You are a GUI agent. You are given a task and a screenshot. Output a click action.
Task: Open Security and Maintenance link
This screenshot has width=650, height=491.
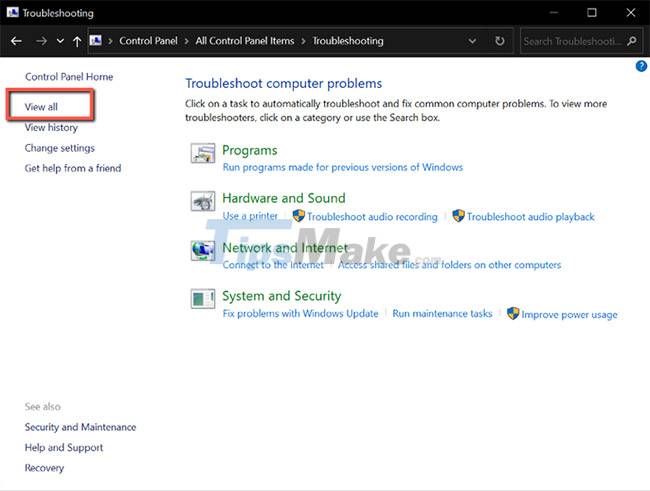tap(80, 427)
